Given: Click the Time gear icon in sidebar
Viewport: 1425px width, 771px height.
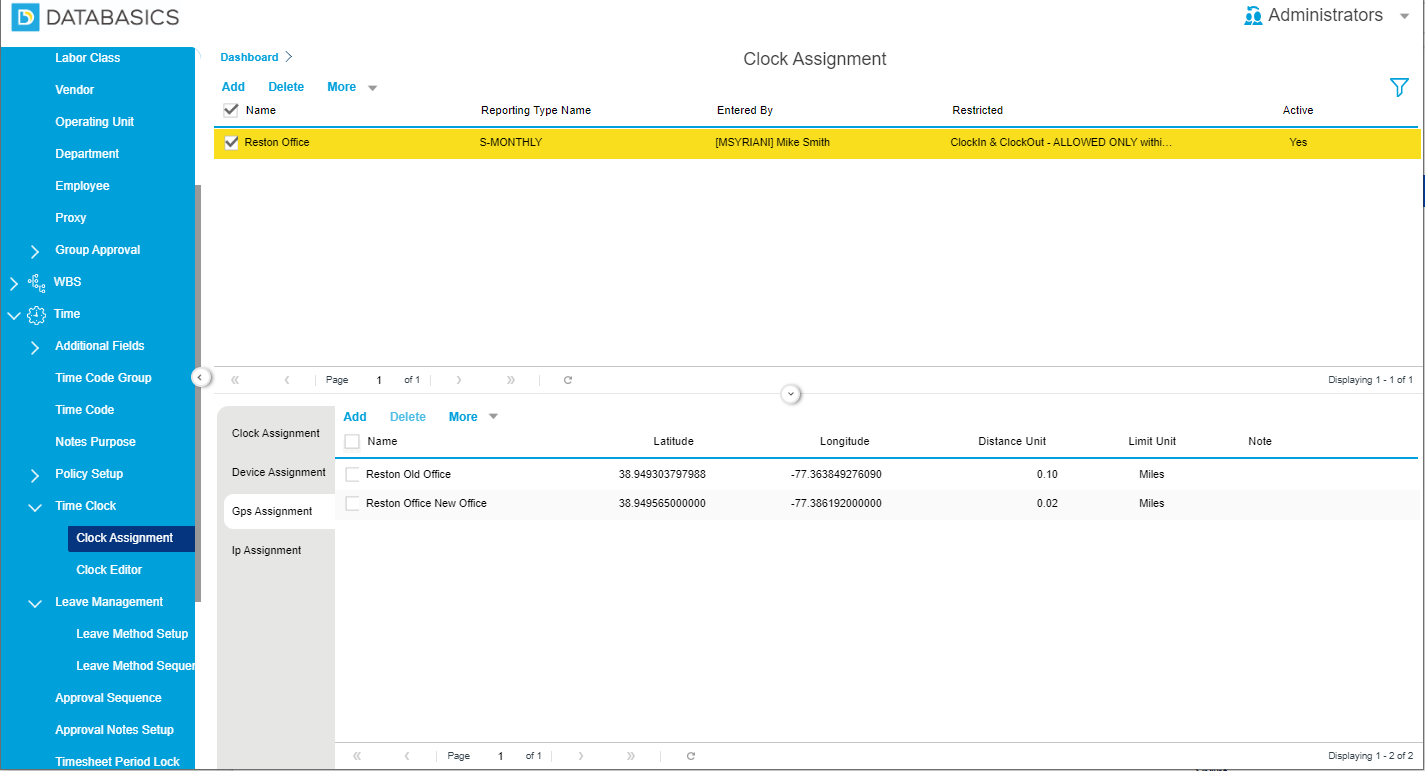Looking at the screenshot, I should tap(37, 314).
